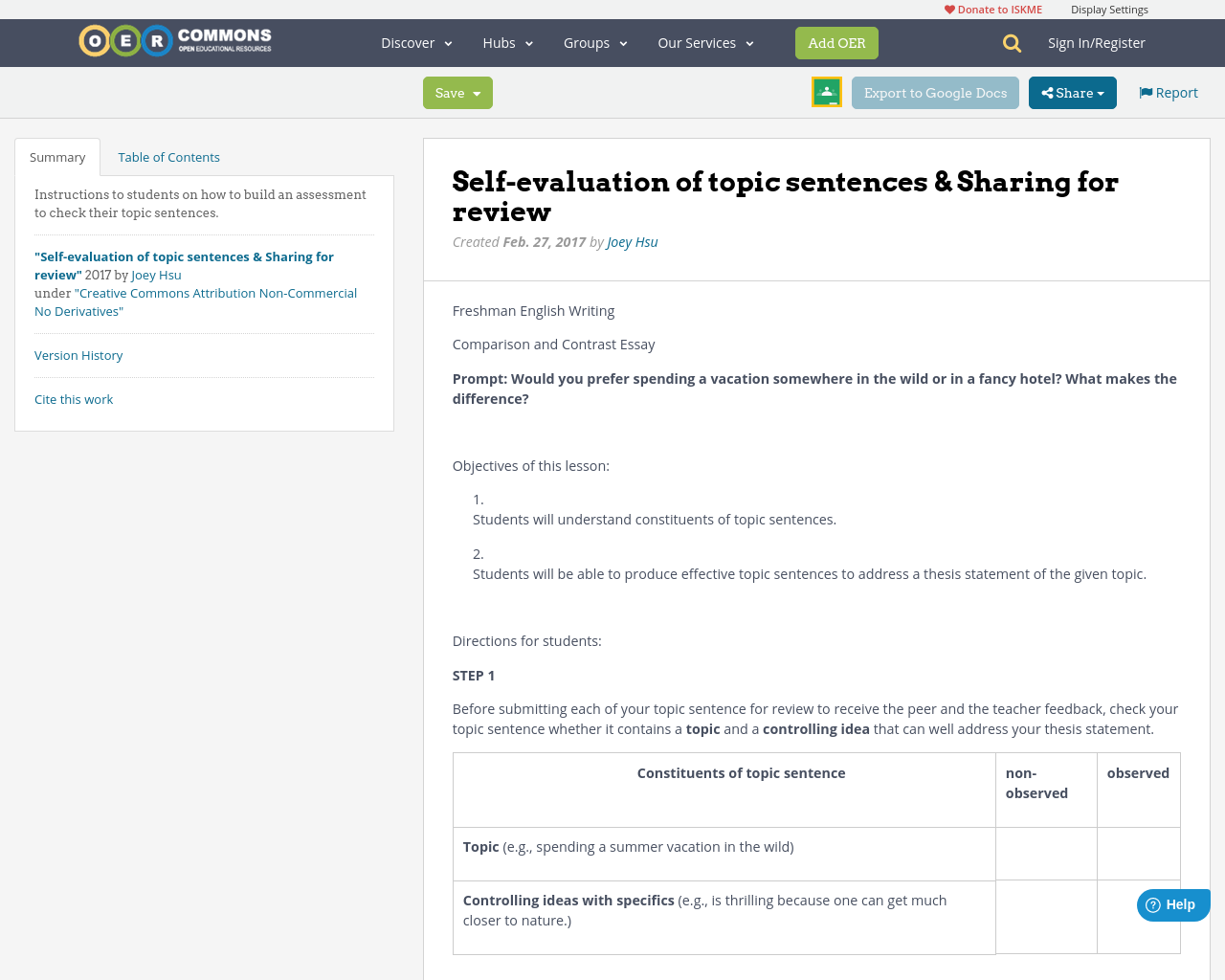This screenshot has width=1225, height=980.
Task: Open the Hubs menu
Action: [x=508, y=43]
